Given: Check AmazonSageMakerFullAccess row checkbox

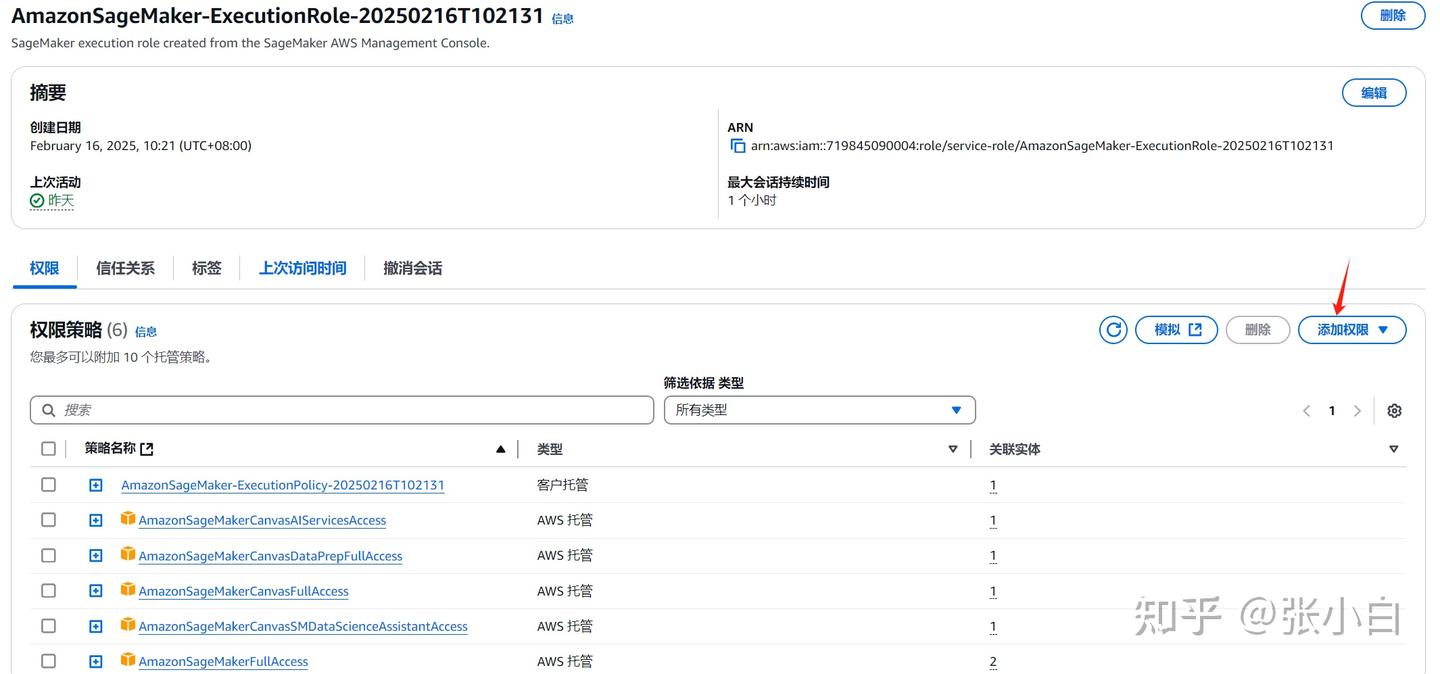Looking at the screenshot, I should tap(48, 661).
